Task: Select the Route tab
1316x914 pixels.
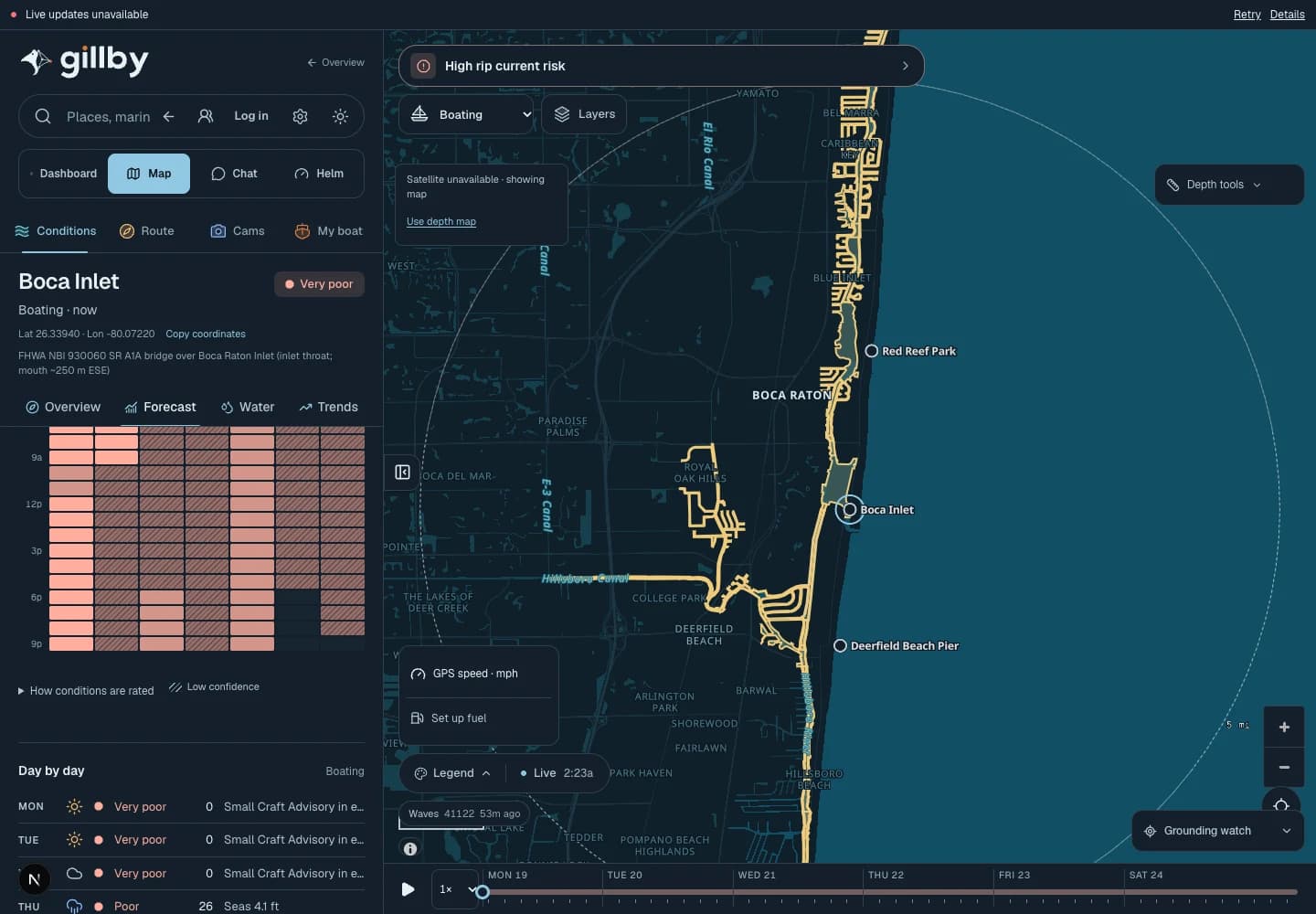Action: (146, 231)
